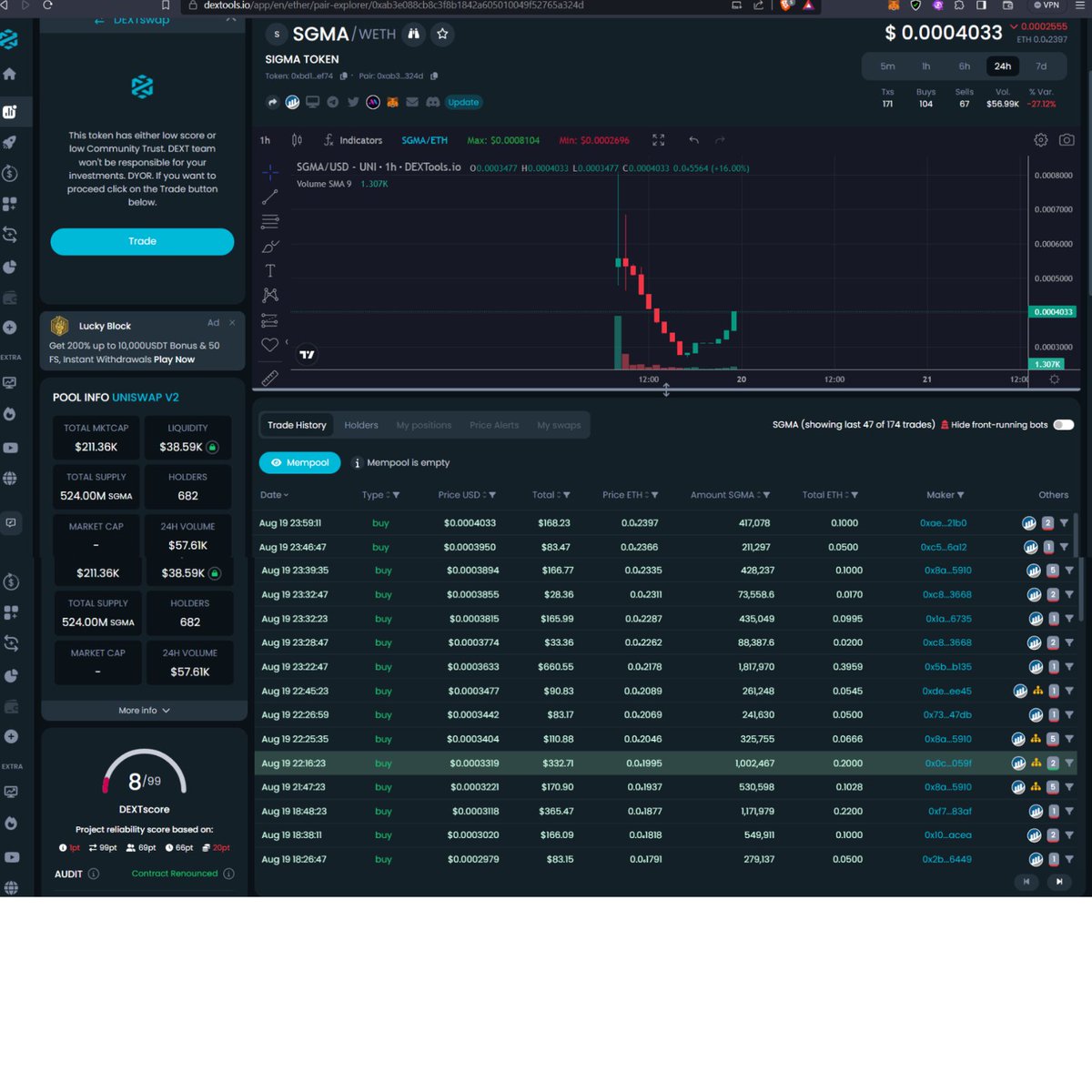Open the project's Telegram icon
Viewport: 1092px width, 1092px height.
[x=332, y=102]
